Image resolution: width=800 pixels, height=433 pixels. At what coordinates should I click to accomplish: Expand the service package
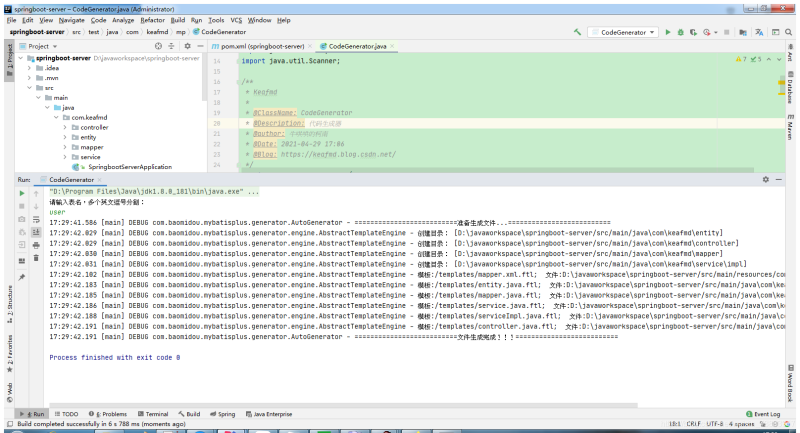[x=65, y=157]
